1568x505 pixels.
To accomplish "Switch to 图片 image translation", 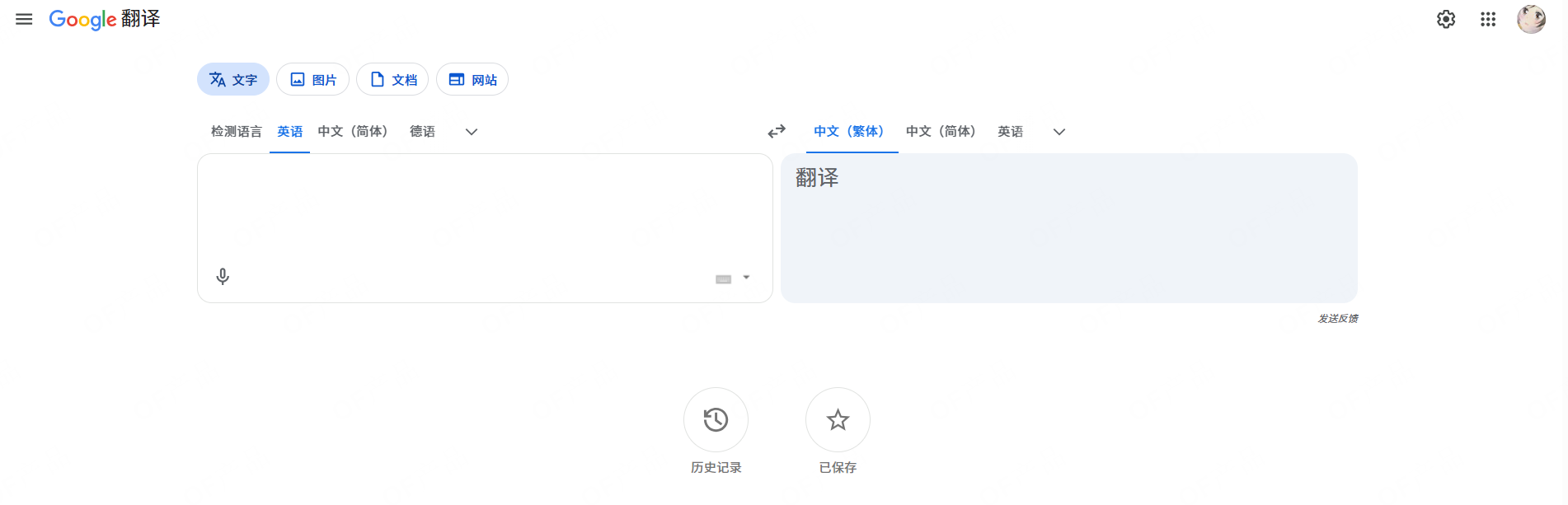I will point(312,79).
